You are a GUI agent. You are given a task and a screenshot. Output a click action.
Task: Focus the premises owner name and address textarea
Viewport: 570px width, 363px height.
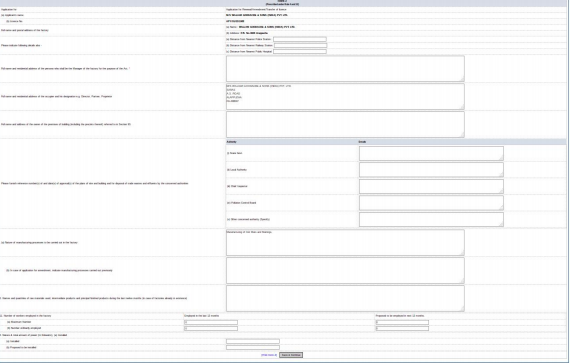[x=345, y=125]
